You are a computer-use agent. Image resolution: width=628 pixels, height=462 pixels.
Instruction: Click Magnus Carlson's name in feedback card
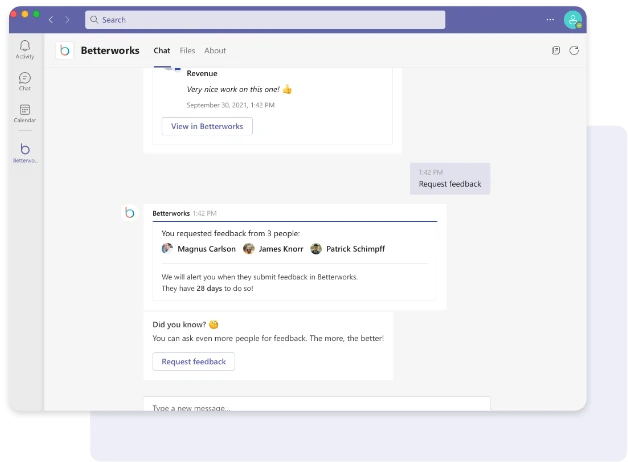[206, 249]
